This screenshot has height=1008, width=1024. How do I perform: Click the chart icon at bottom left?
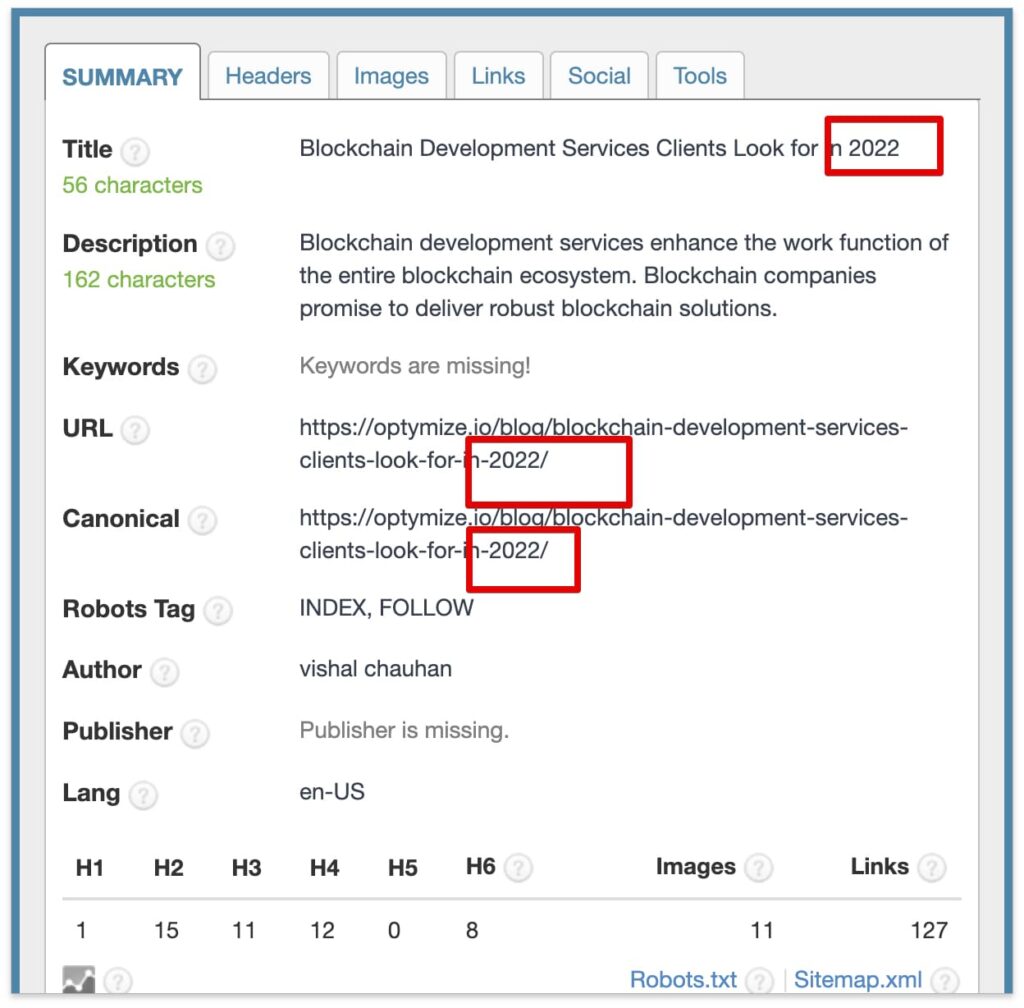[x=78, y=981]
